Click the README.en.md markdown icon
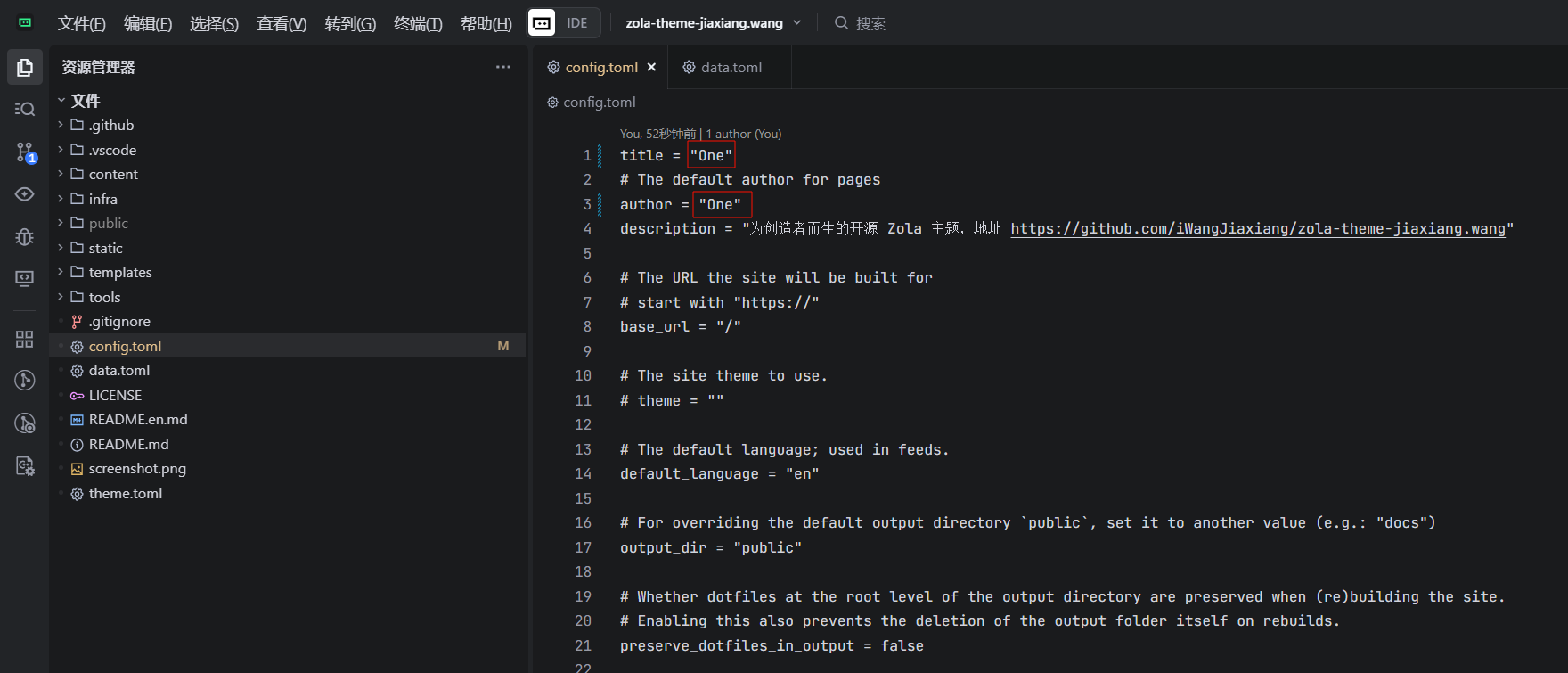 77,420
